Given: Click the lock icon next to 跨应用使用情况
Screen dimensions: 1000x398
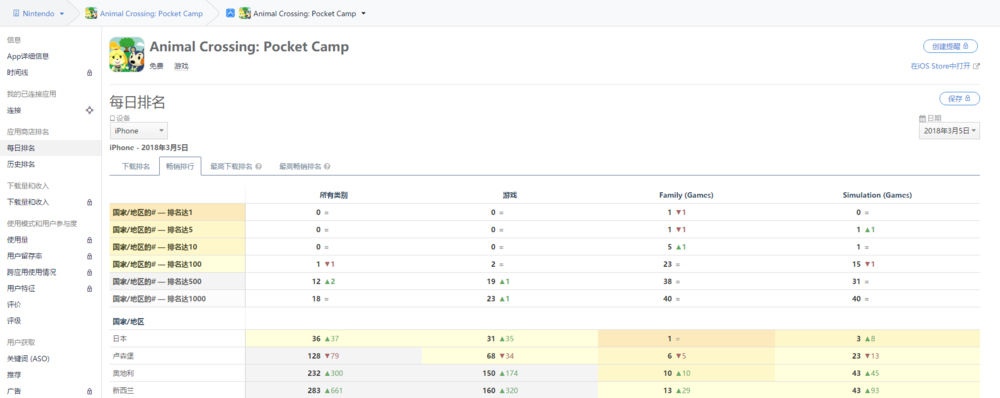Looking at the screenshot, I should 89,272.
